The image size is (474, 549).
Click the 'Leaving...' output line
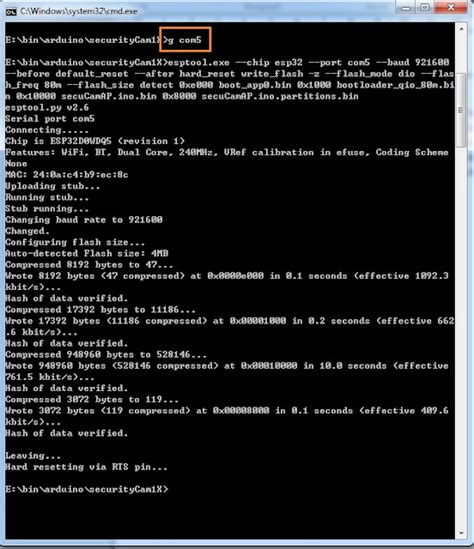33,456
